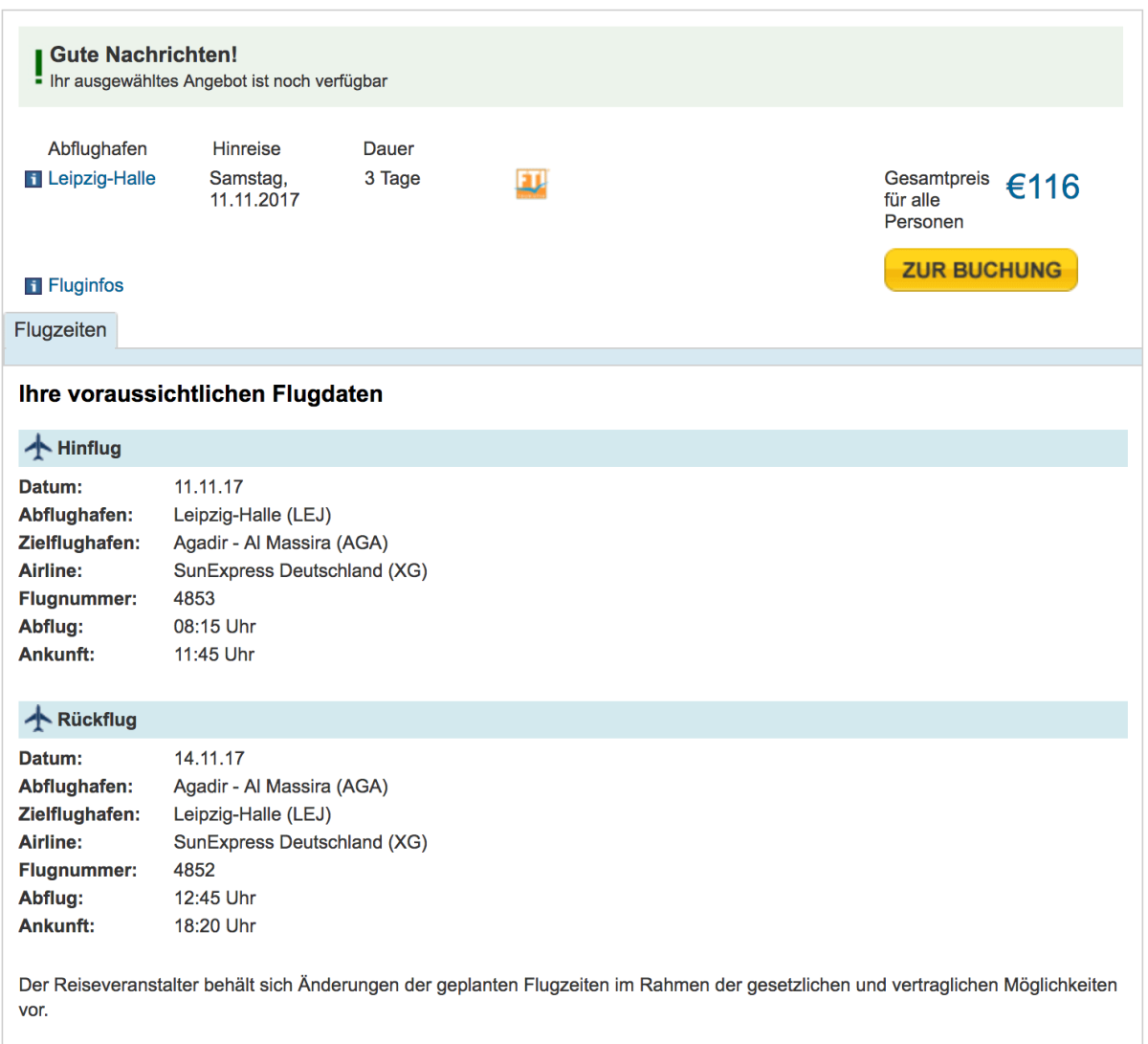Click outbound flight number 4853

click(194, 599)
